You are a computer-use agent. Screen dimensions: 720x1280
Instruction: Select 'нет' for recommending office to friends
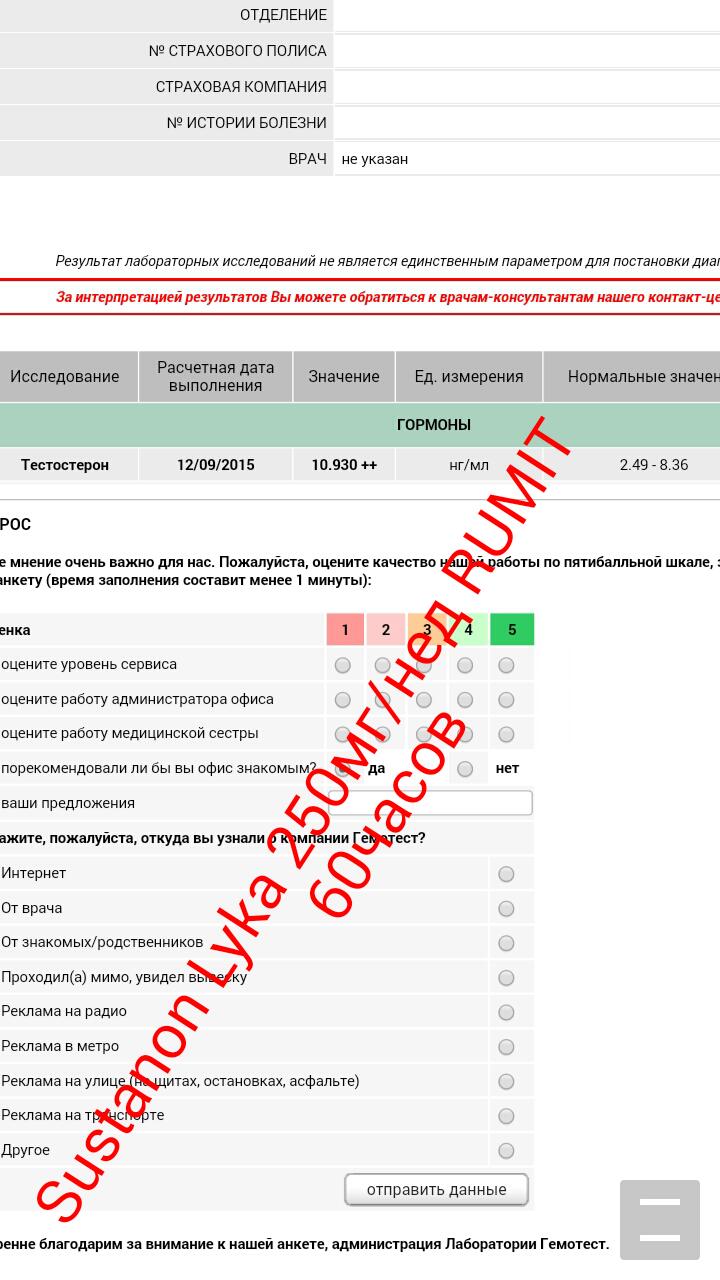click(x=465, y=769)
